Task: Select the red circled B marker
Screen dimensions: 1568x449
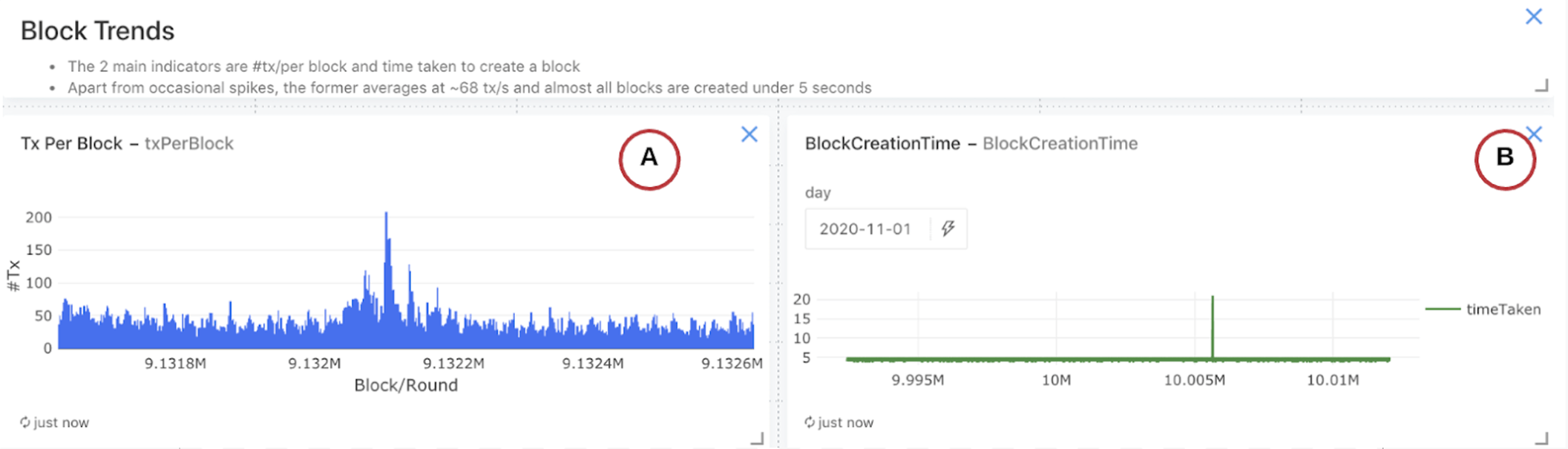Action: click(x=1504, y=159)
